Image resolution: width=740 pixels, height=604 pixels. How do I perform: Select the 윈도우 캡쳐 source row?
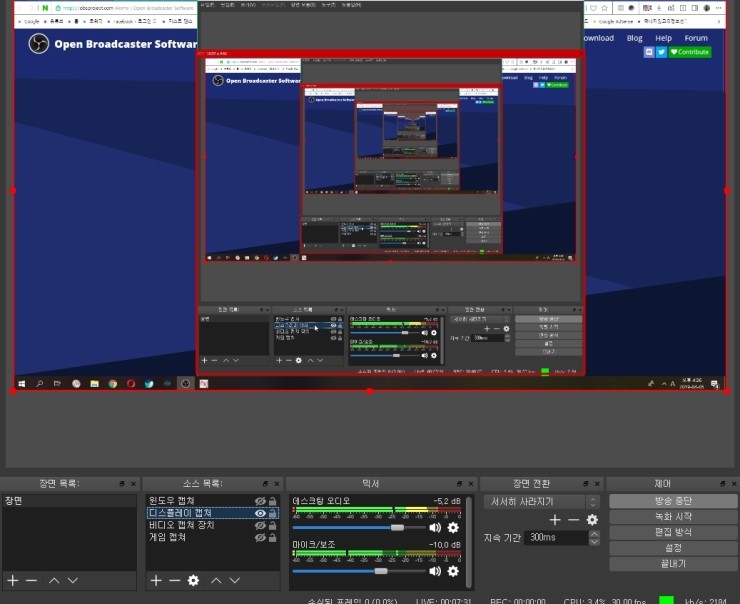pos(212,501)
